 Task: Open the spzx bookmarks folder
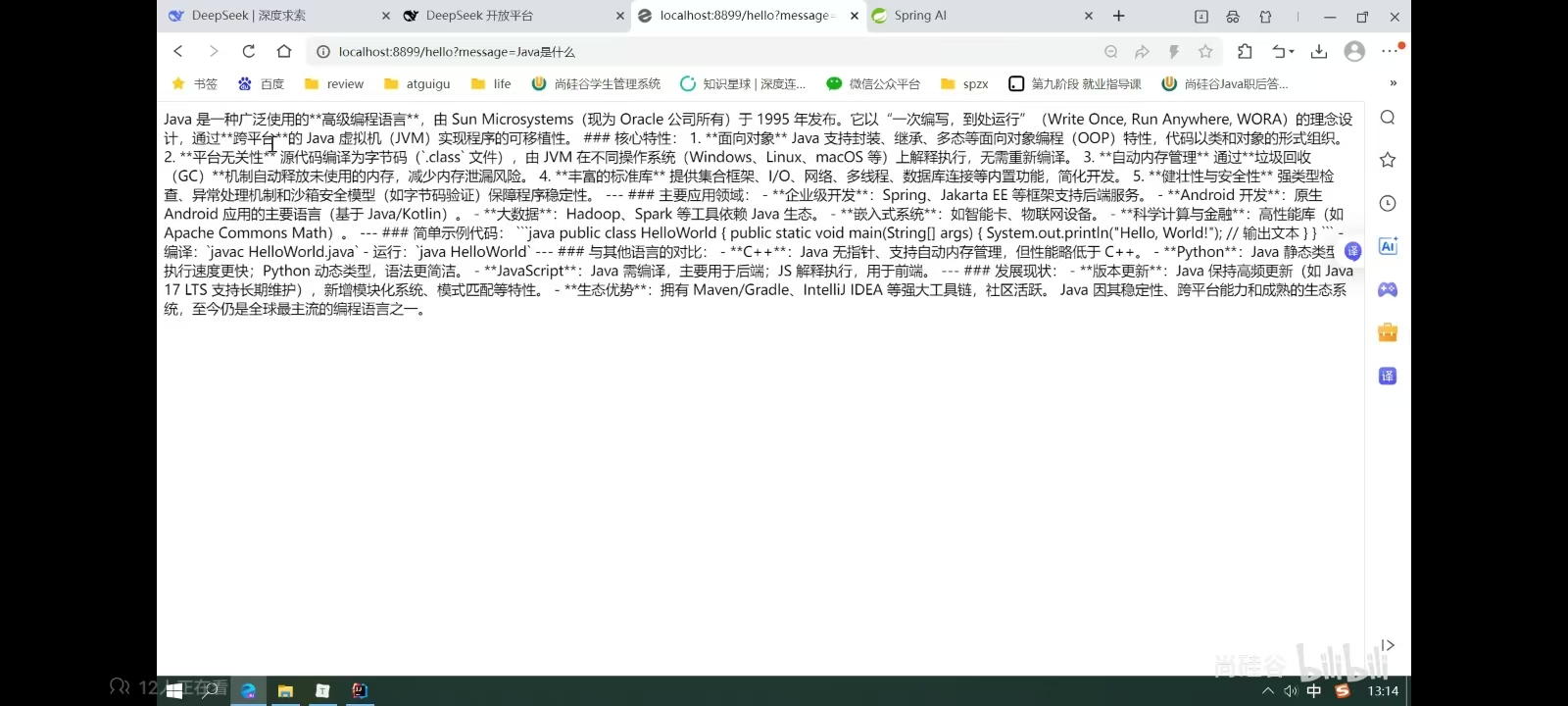tap(964, 83)
